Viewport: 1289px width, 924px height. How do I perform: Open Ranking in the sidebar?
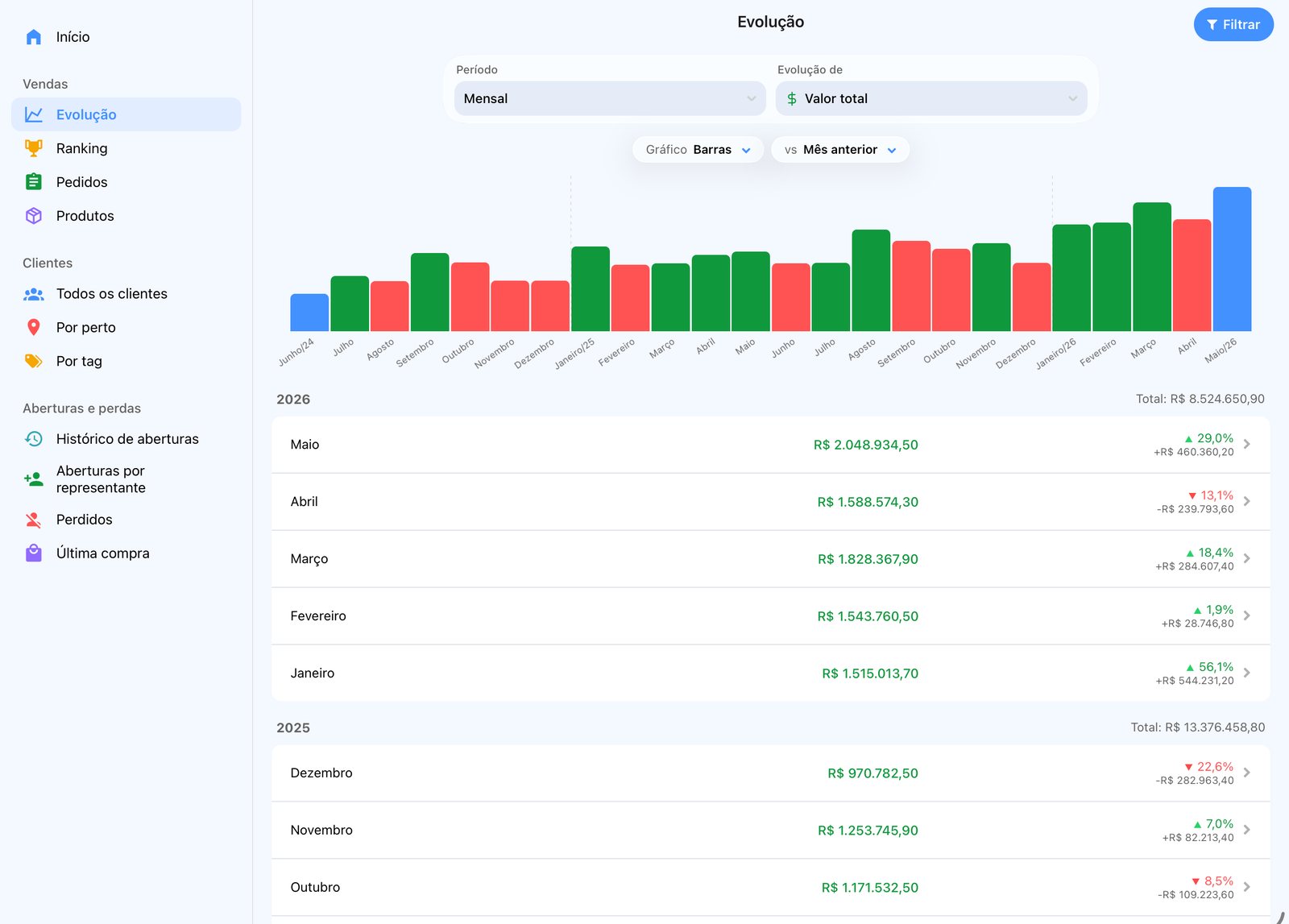coord(126,148)
